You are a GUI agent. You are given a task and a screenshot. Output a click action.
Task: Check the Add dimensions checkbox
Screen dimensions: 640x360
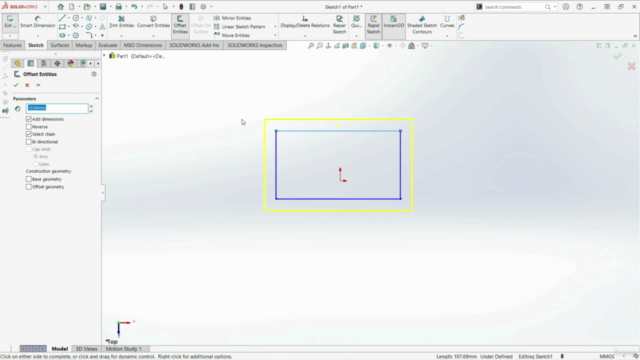coord(29,119)
